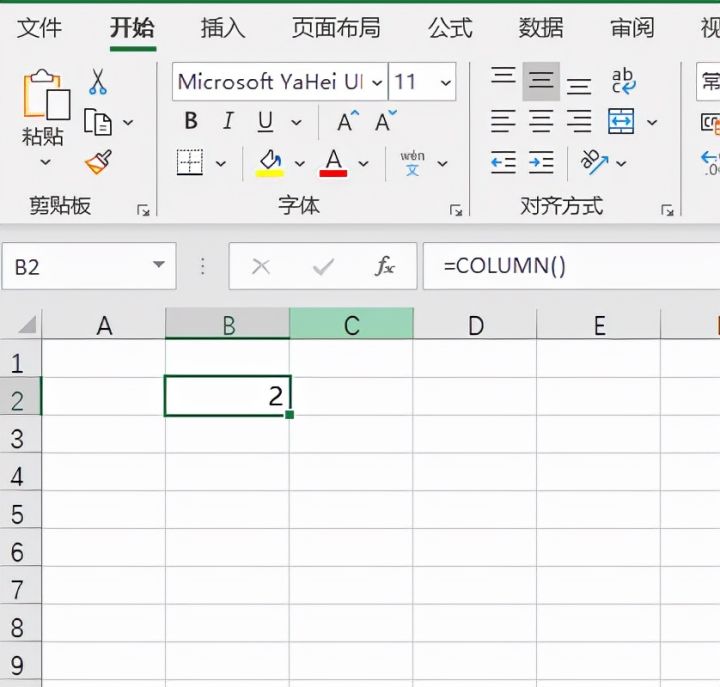Click the text orientation icon
Screen dimensions: 720x687
(x=594, y=163)
